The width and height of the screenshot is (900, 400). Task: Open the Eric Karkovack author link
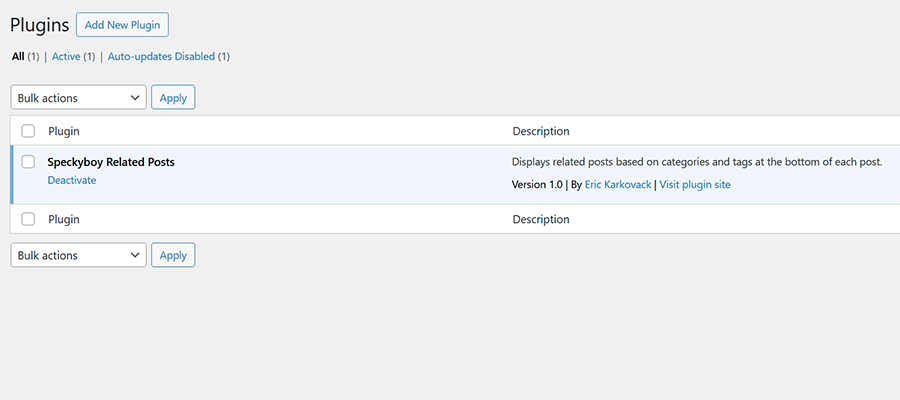(617, 185)
